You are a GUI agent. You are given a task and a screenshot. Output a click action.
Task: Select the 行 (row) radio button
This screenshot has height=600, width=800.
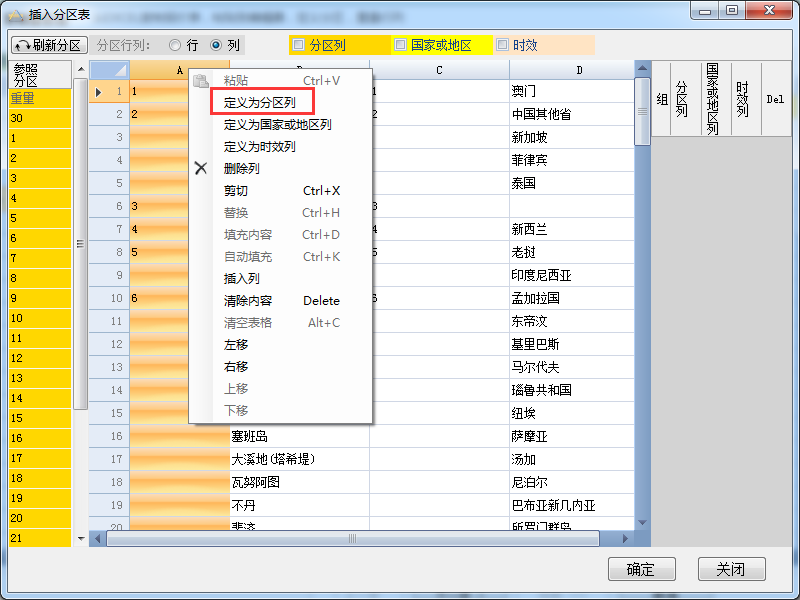click(x=175, y=45)
